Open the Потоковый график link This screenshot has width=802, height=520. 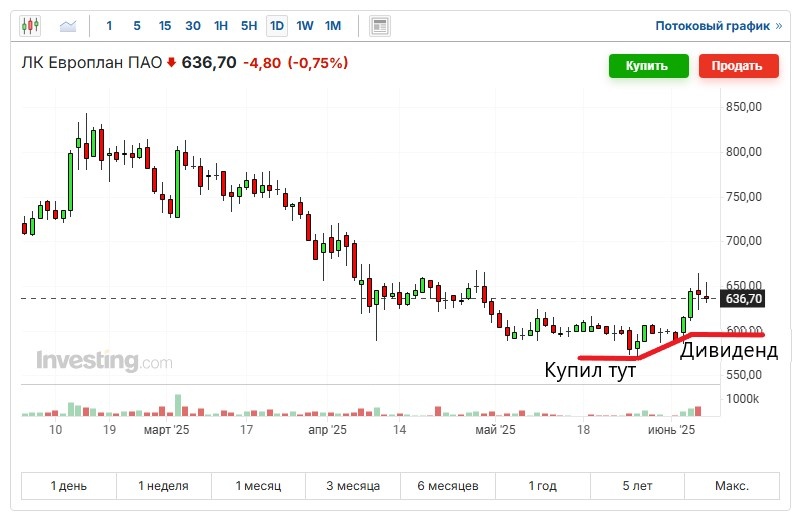[718, 26]
